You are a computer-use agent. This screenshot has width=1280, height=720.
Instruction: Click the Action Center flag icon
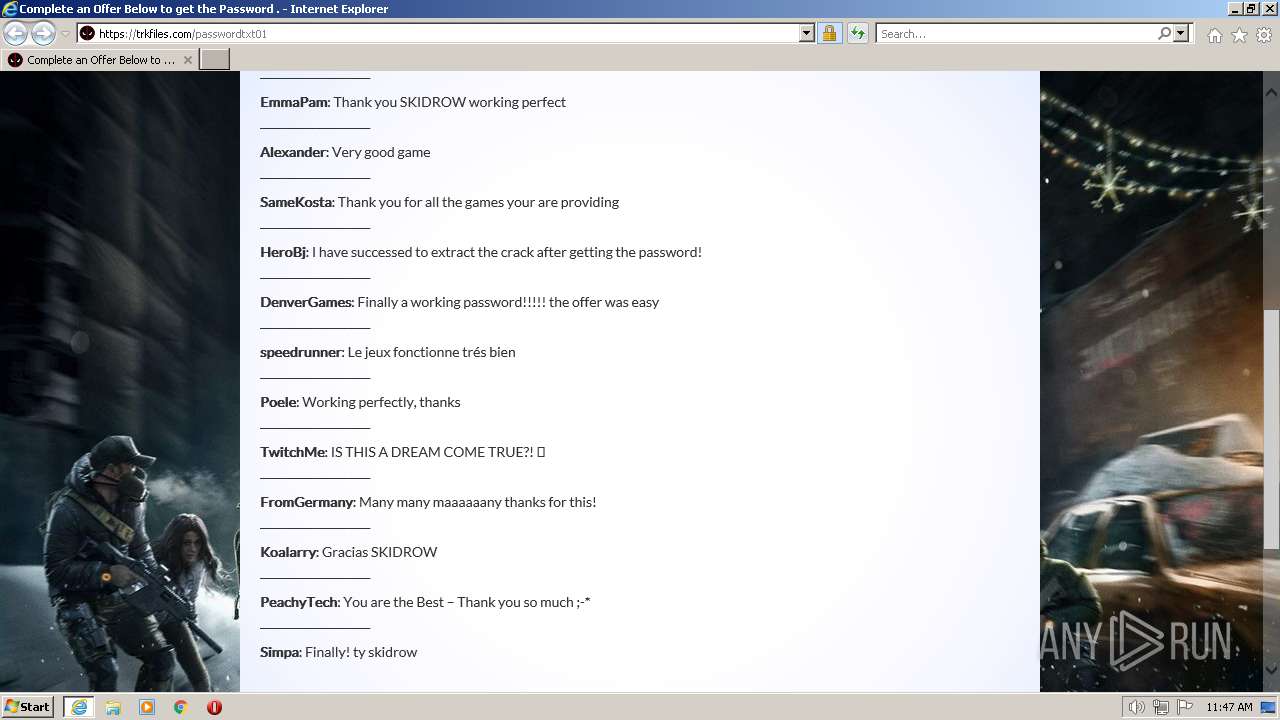[x=1185, y=707]
